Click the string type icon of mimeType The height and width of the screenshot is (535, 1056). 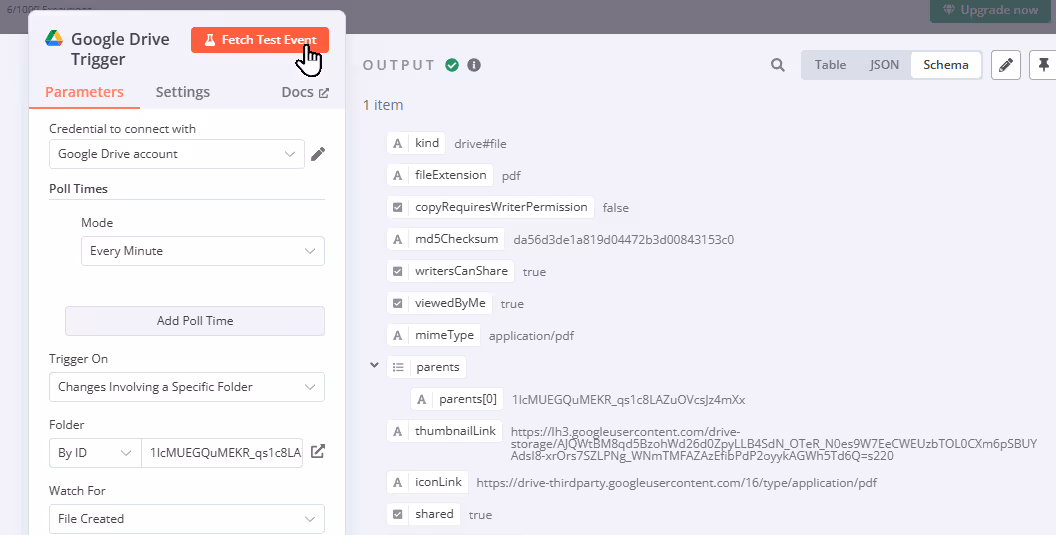click(x=397, y=335)
